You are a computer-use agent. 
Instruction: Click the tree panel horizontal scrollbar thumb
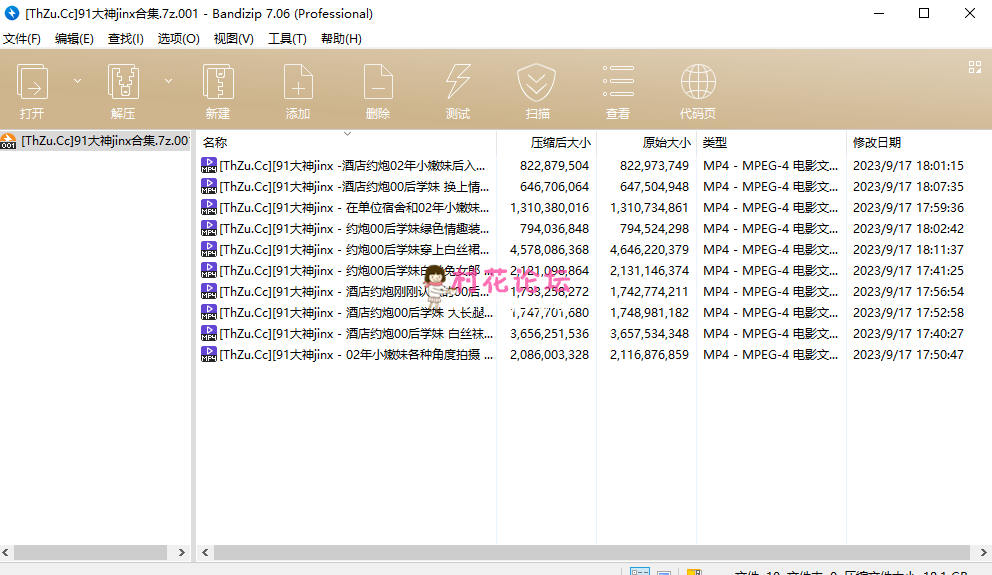pyautogui.click(x=90, y=552)
